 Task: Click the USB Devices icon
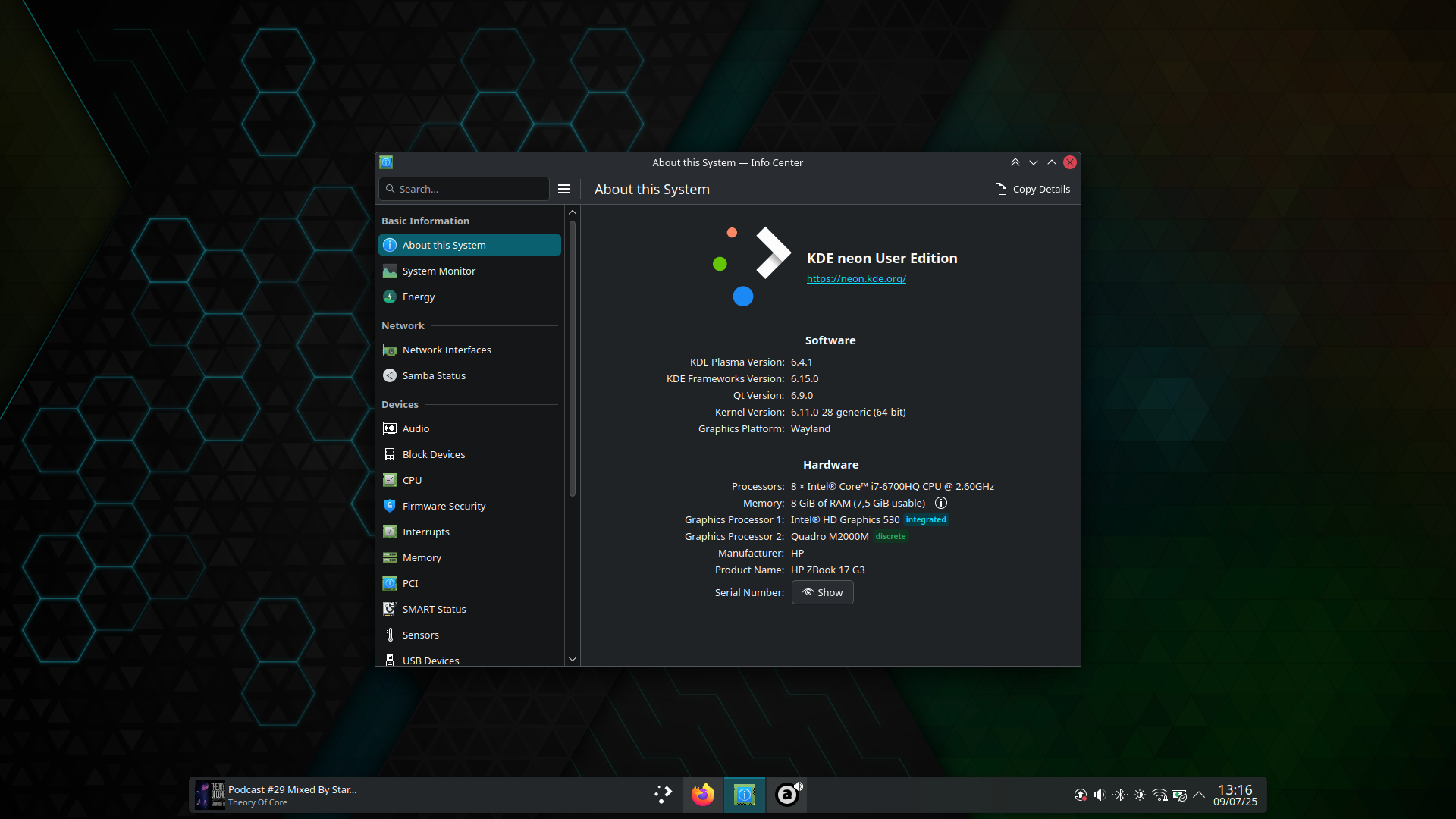click(390, 661)
